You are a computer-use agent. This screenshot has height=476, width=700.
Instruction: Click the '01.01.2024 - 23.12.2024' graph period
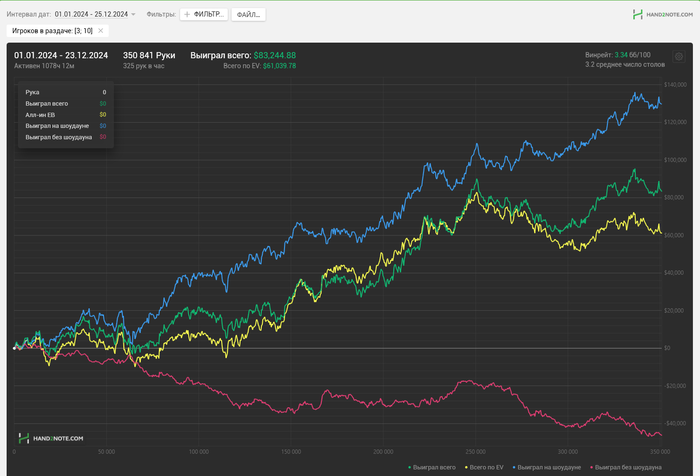click(61, 55)
